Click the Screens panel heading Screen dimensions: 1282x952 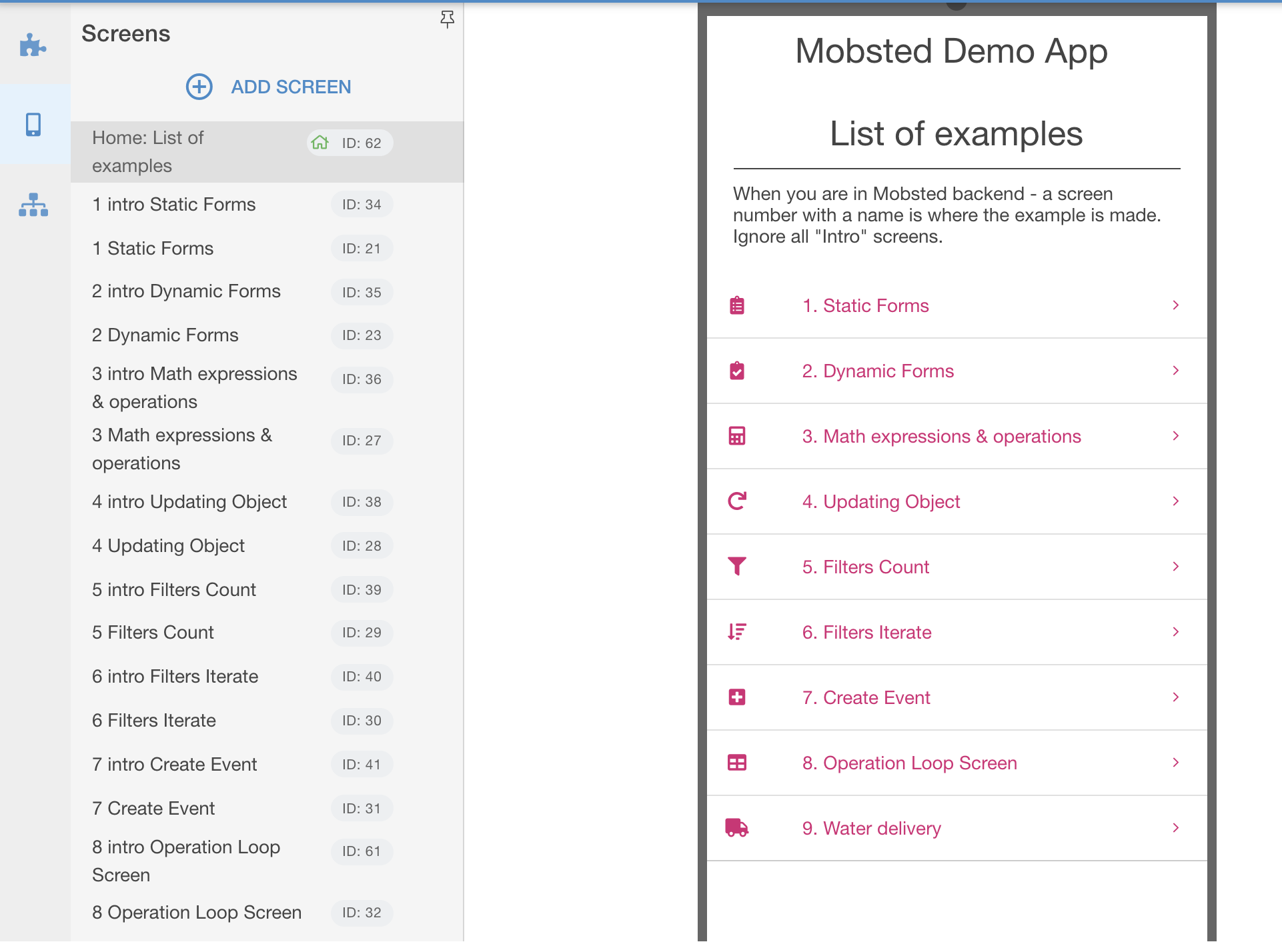click(125, 33)
